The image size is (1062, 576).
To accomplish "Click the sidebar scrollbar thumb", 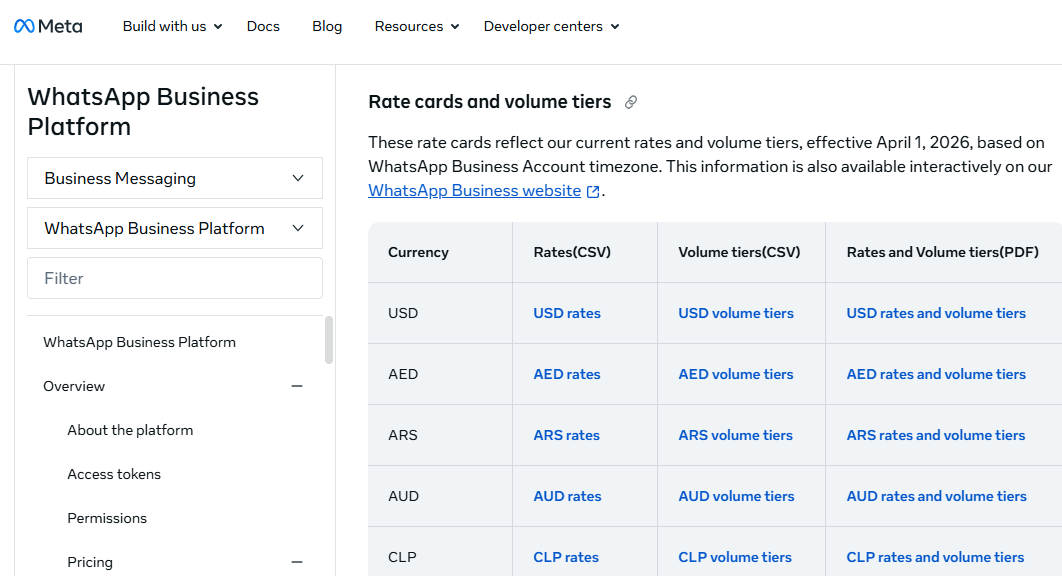I will click(x=329, y=340).
